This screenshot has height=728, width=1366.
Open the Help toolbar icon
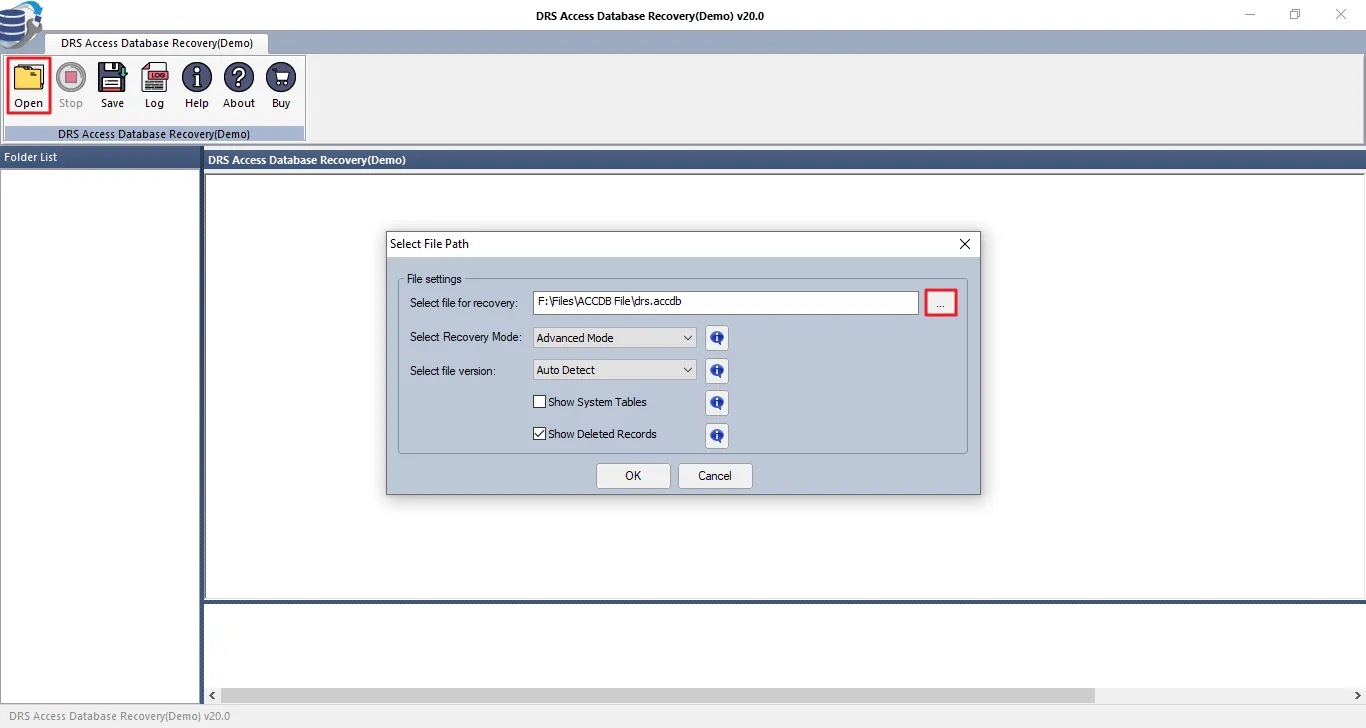197,85
